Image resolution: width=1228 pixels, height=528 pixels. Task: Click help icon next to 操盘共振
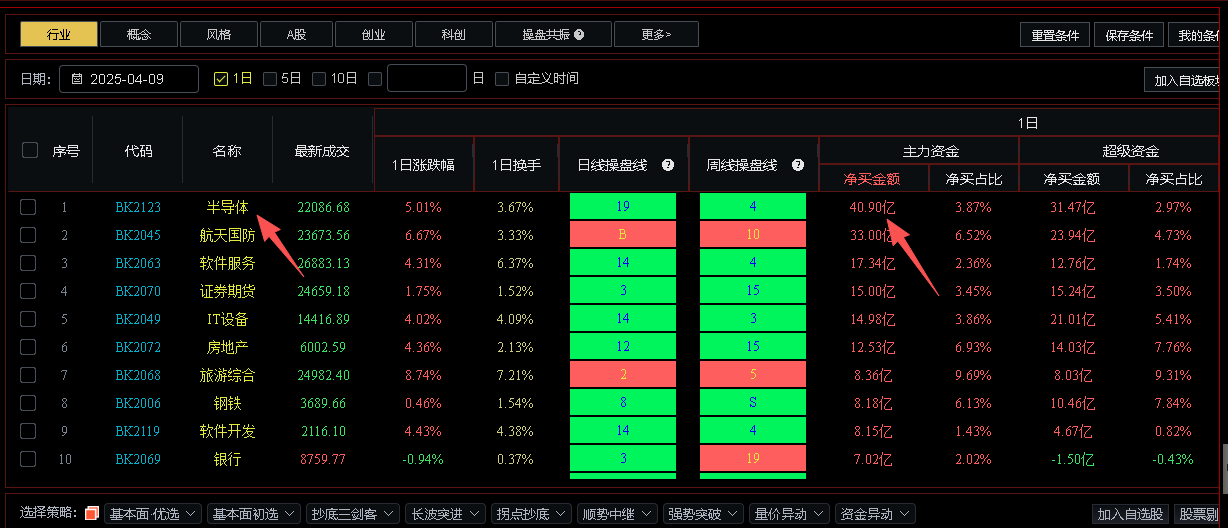pos(579,35)
